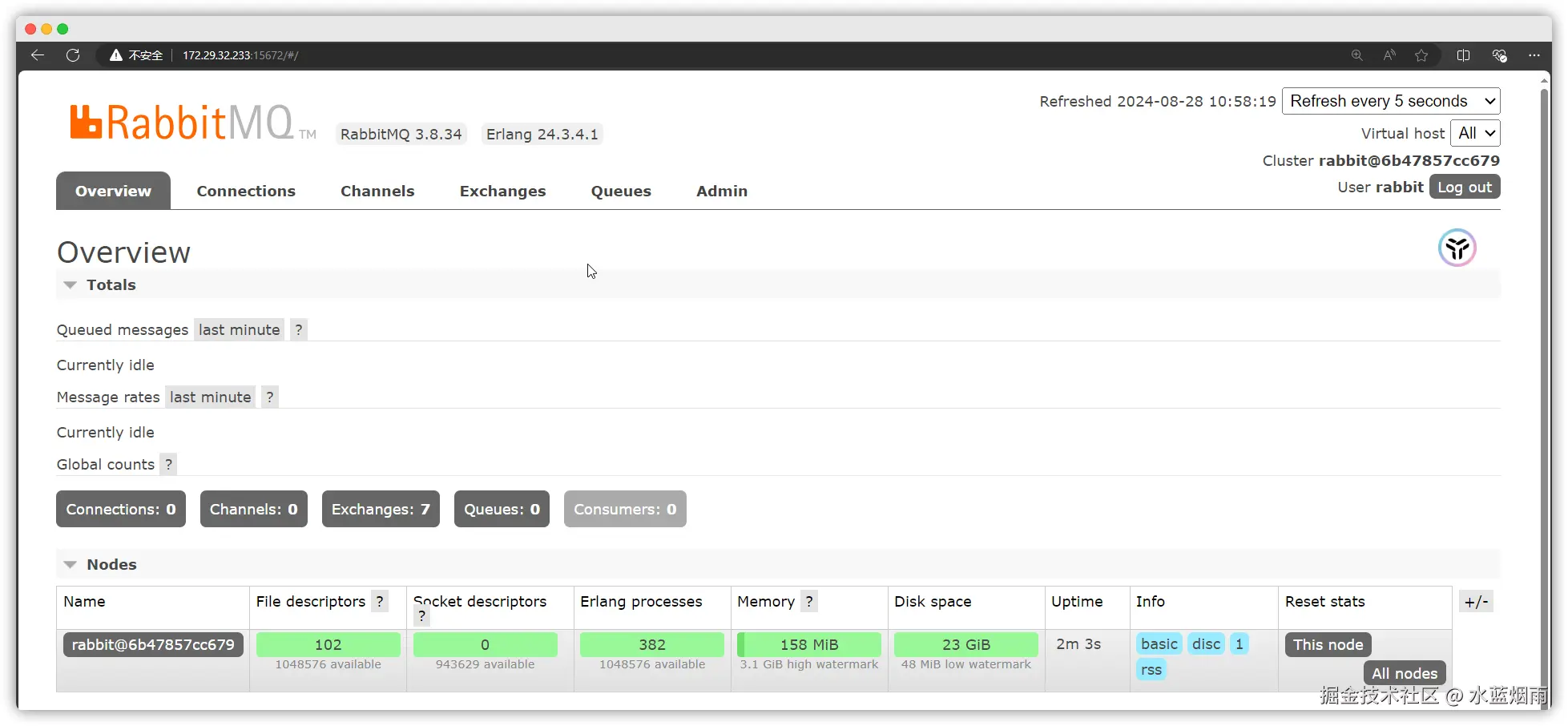
Task: Click the RabbitMQ 3.8.34 version label
Action: [401, 134]
